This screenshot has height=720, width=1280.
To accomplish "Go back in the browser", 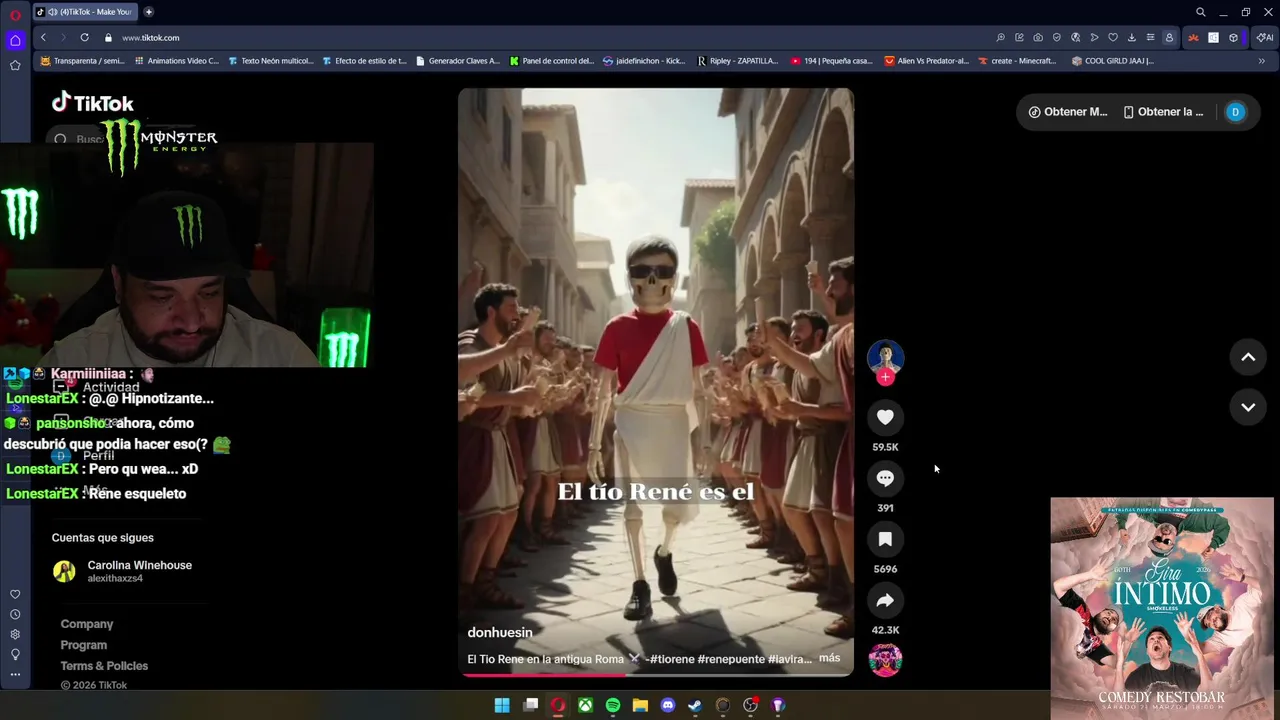I will coord(43,37).
